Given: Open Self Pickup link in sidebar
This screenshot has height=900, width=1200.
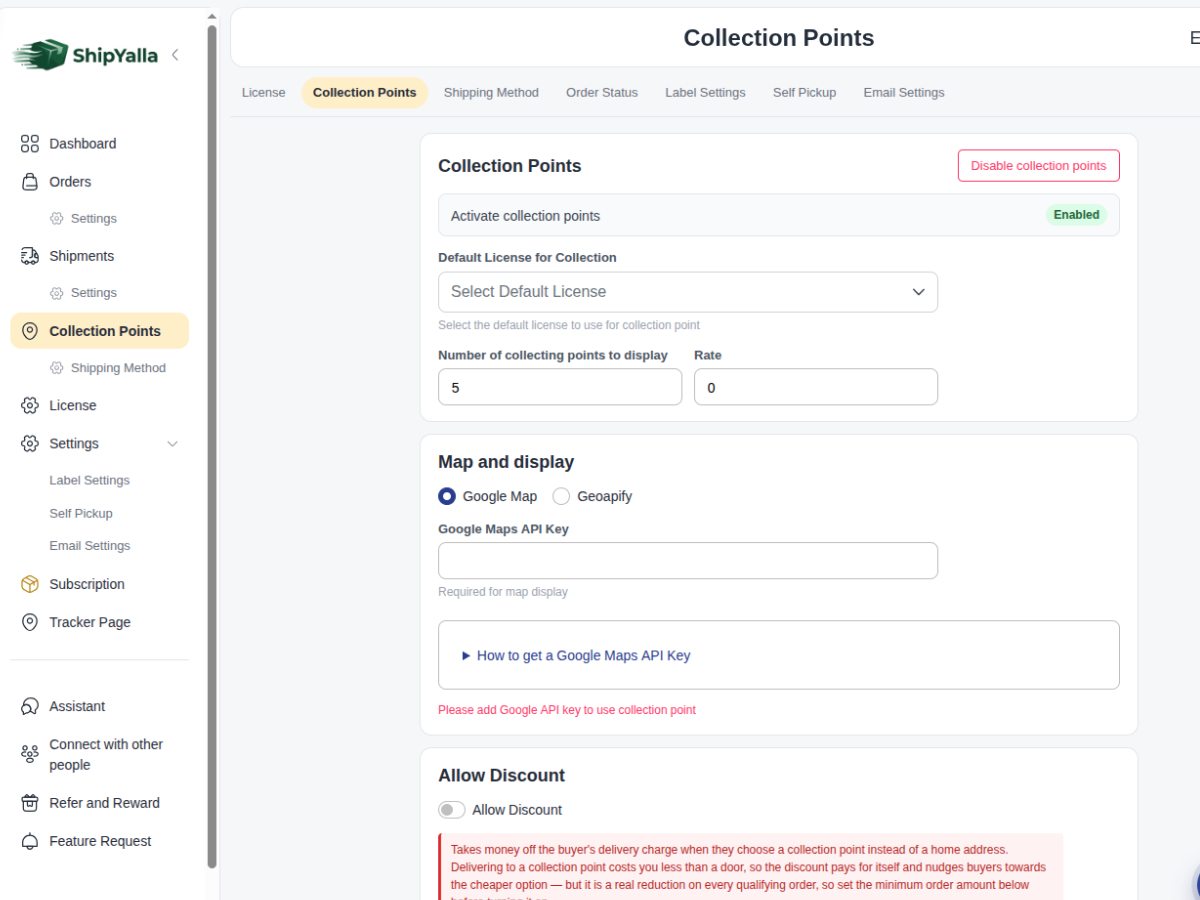Looking at the screenshot, I should click(x=81, y=513).
